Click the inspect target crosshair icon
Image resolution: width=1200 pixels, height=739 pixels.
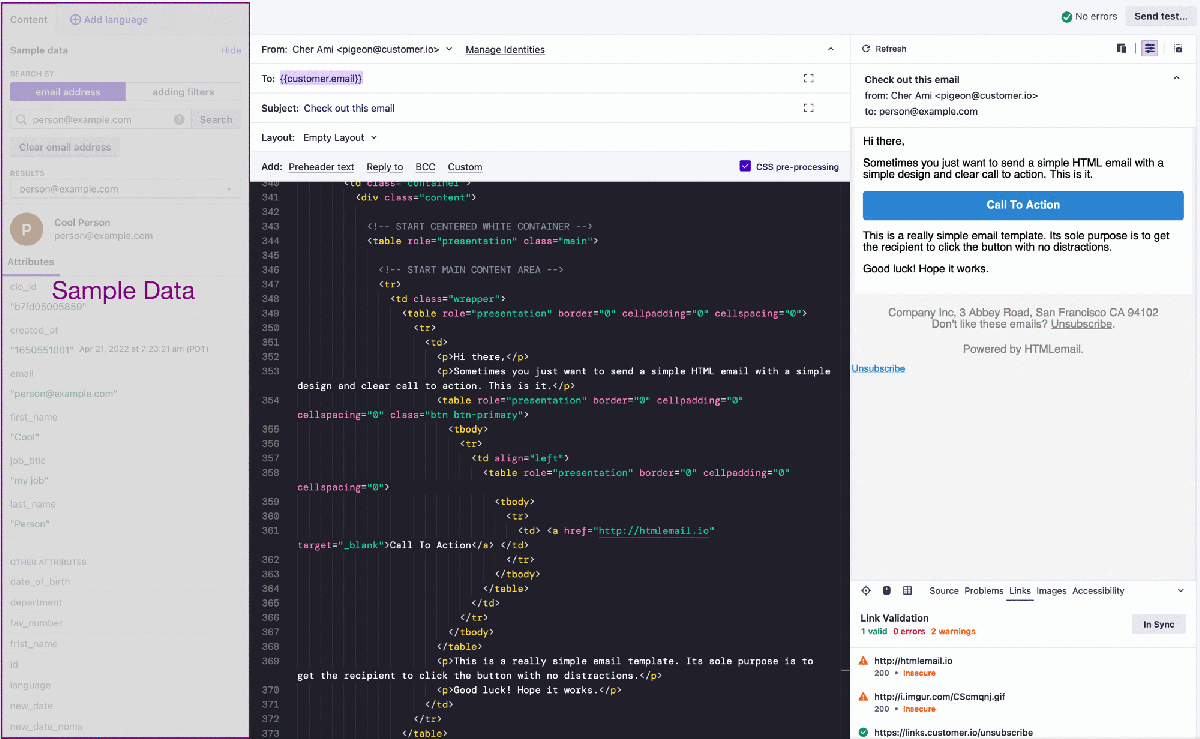(x=866, y=591)
